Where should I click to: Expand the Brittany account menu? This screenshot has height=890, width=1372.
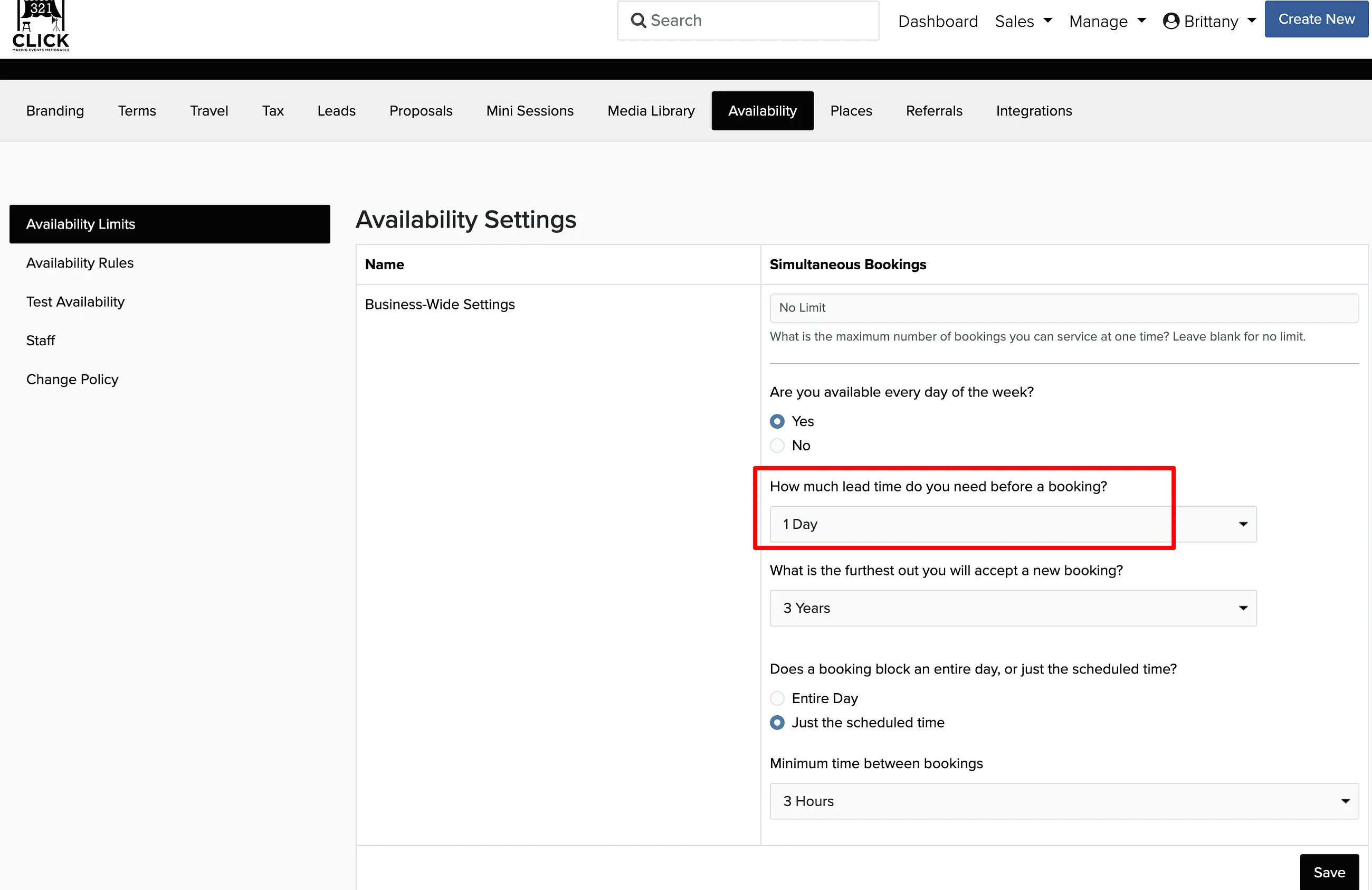1209,21
